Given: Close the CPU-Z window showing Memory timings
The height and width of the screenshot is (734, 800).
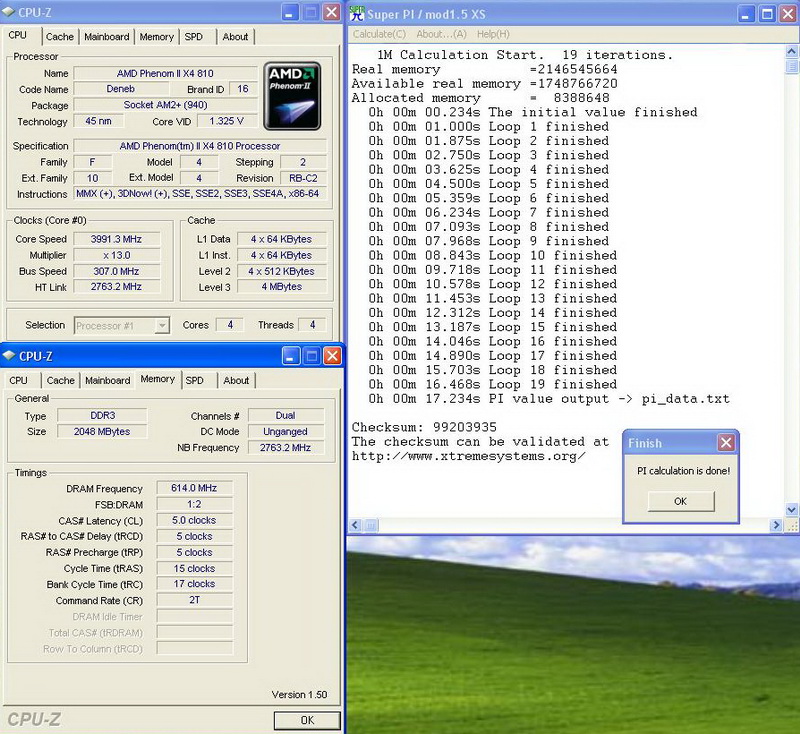Looking at the screenshot, I should coord(332,356).
